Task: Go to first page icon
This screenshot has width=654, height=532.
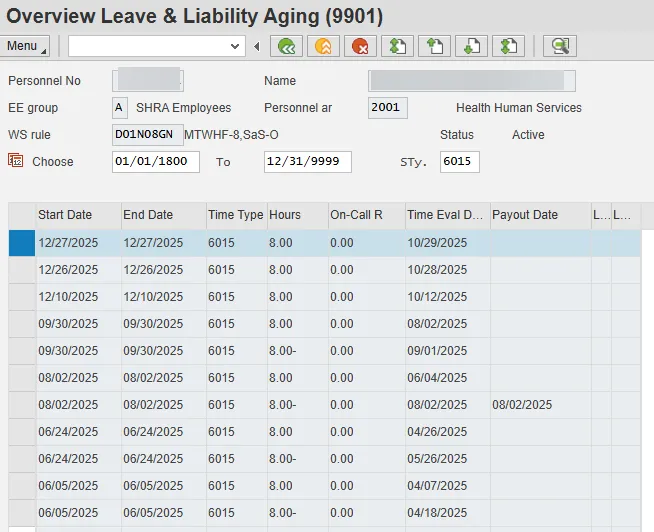Action: pos(399,46)
